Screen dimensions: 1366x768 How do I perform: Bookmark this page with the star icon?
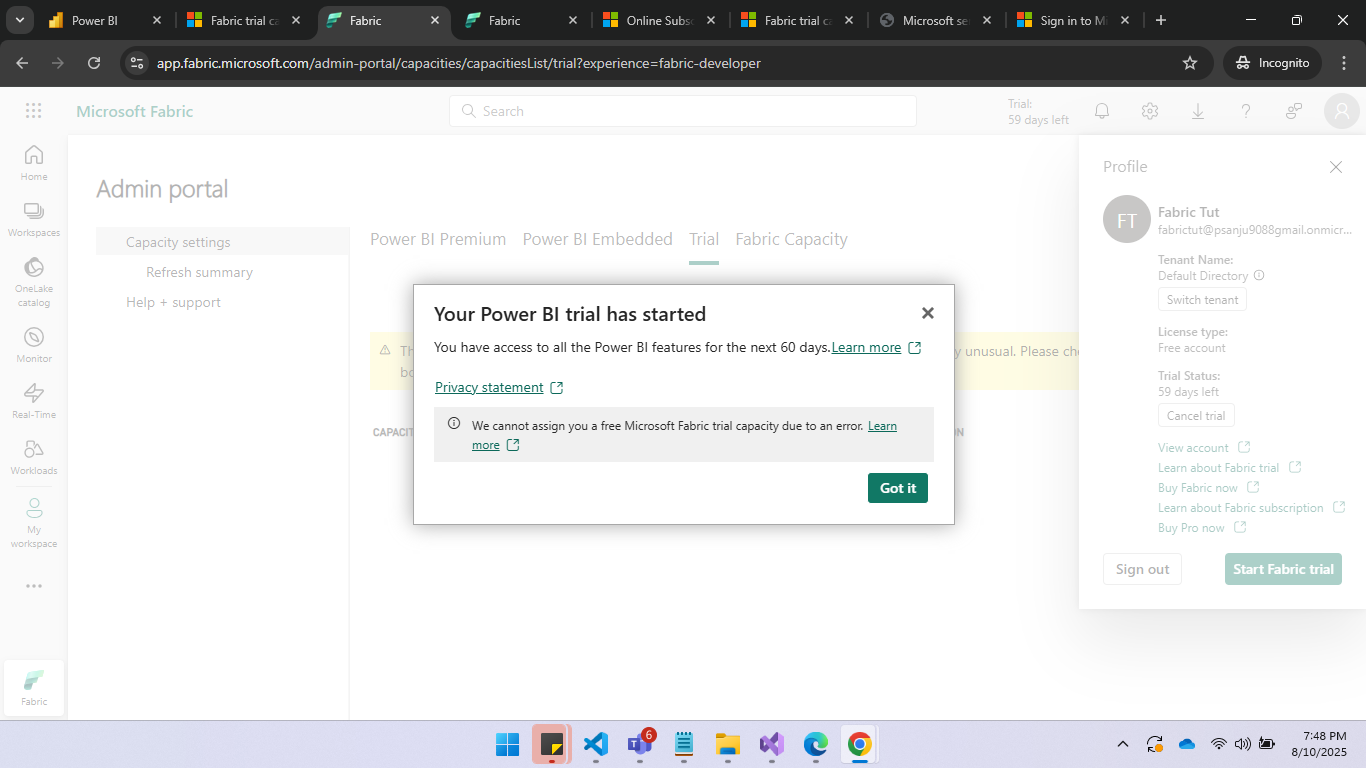click(x=1190, y=63)
